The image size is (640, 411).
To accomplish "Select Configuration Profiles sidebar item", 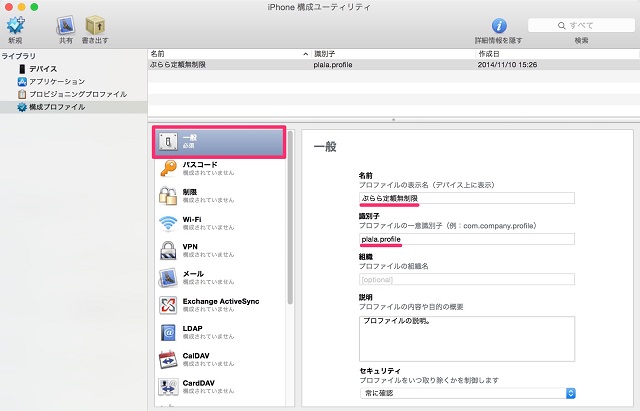I will [x=73, y=107].
